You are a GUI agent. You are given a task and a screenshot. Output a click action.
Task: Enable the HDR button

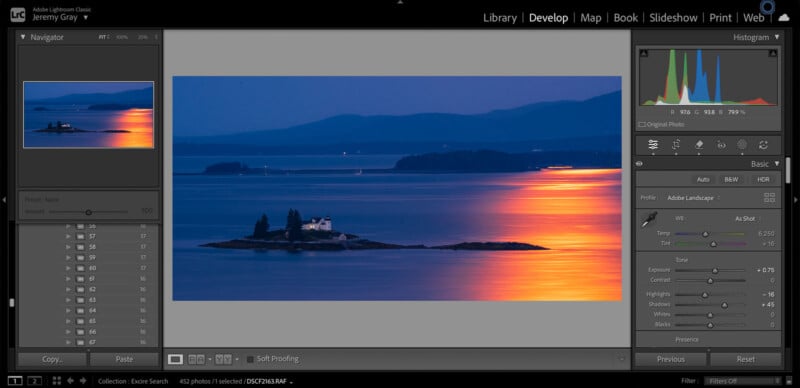pos(763,180)
